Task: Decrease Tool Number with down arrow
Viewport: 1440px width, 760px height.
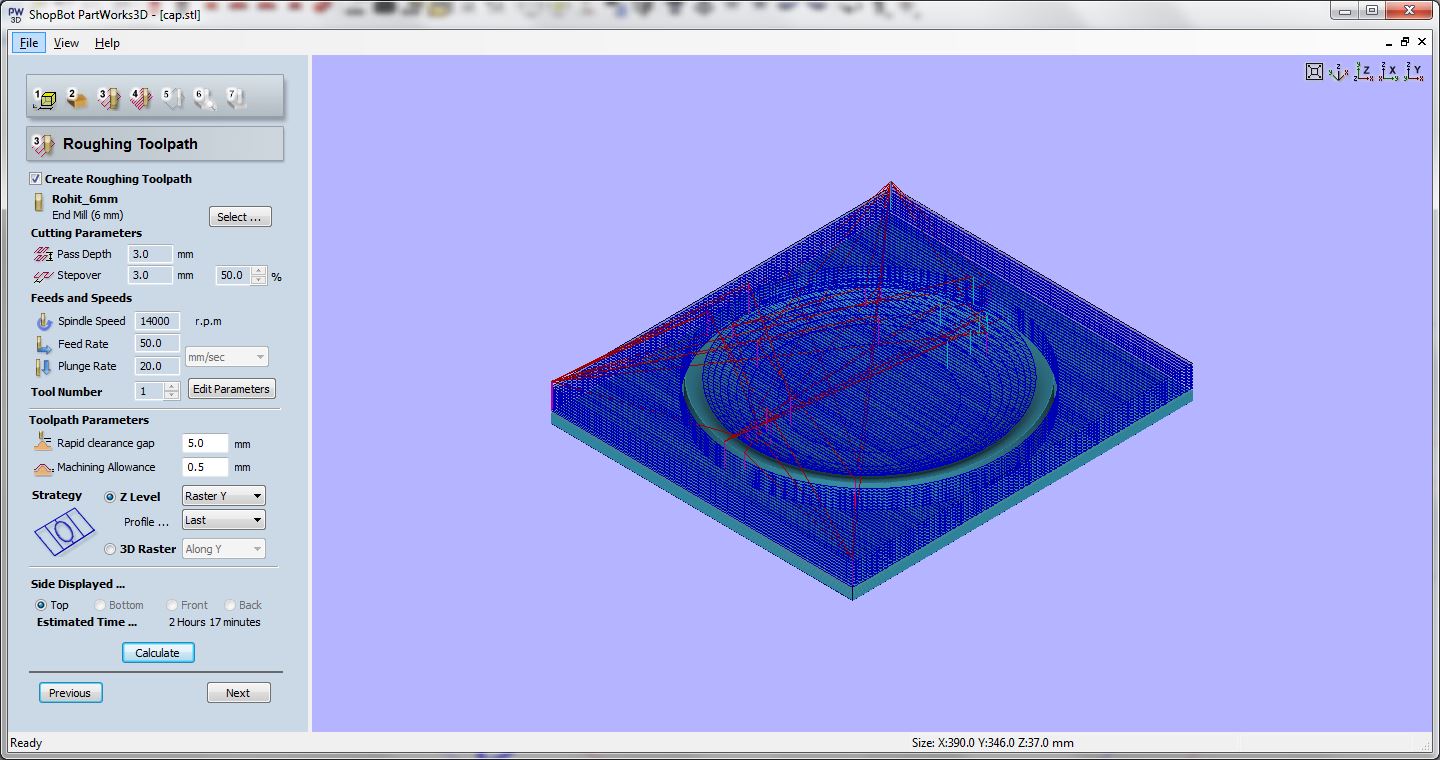Action: [171, 396]
